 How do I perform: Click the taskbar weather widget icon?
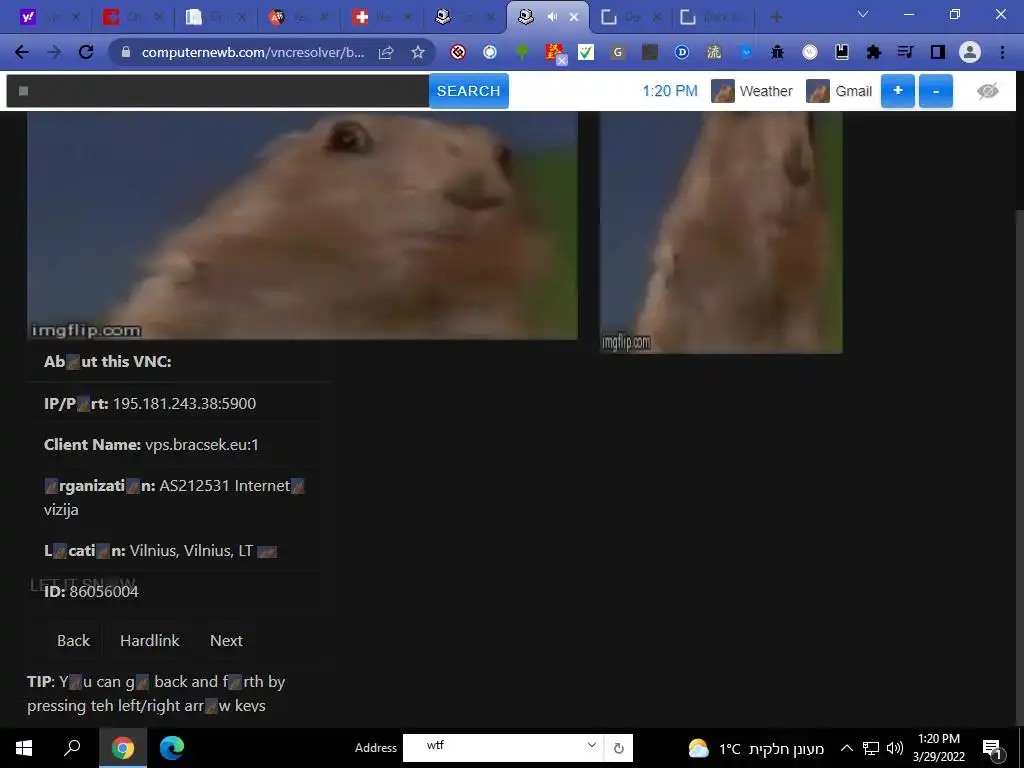coord(698,748)
